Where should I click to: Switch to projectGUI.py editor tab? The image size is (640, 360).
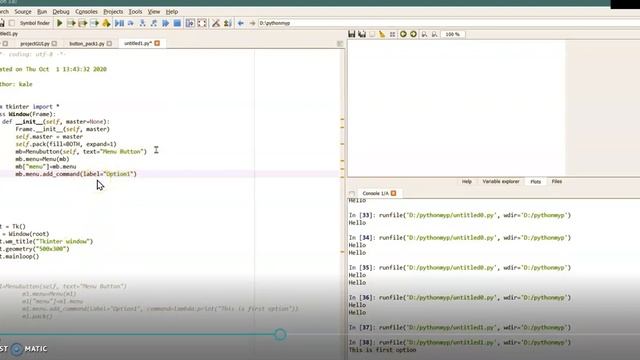click(35, 43)
